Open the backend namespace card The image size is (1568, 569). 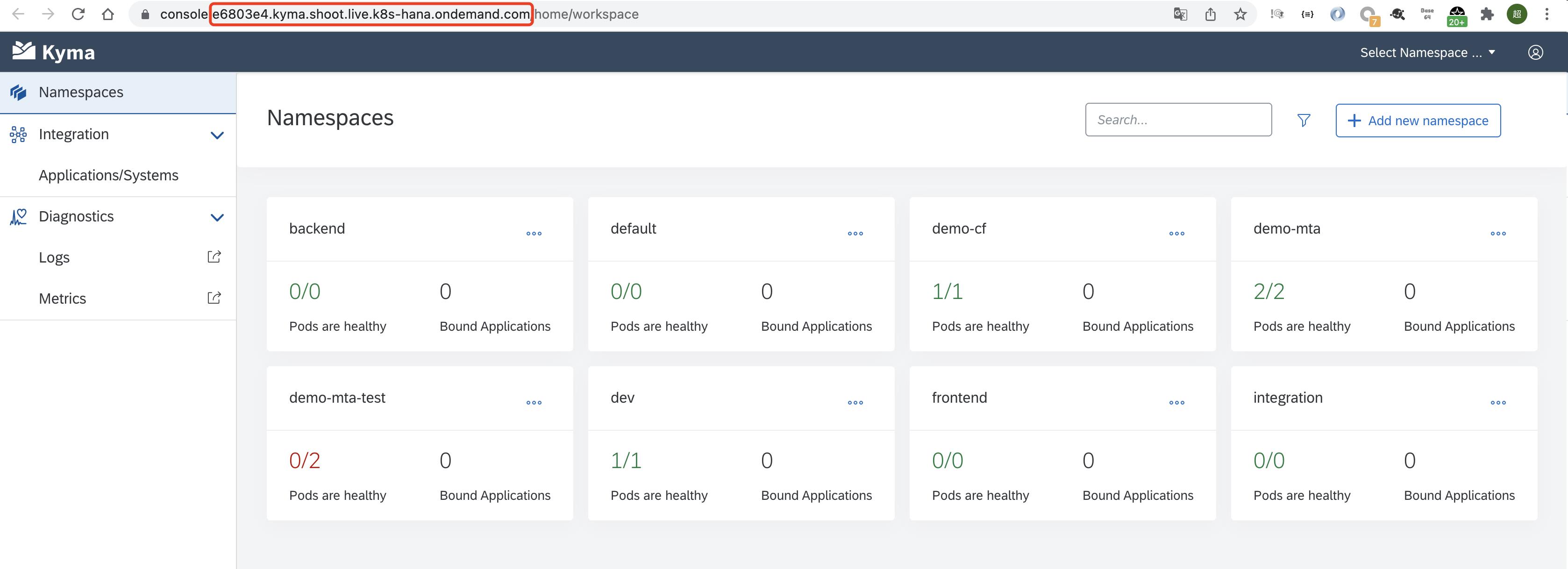tap(420, 274)
